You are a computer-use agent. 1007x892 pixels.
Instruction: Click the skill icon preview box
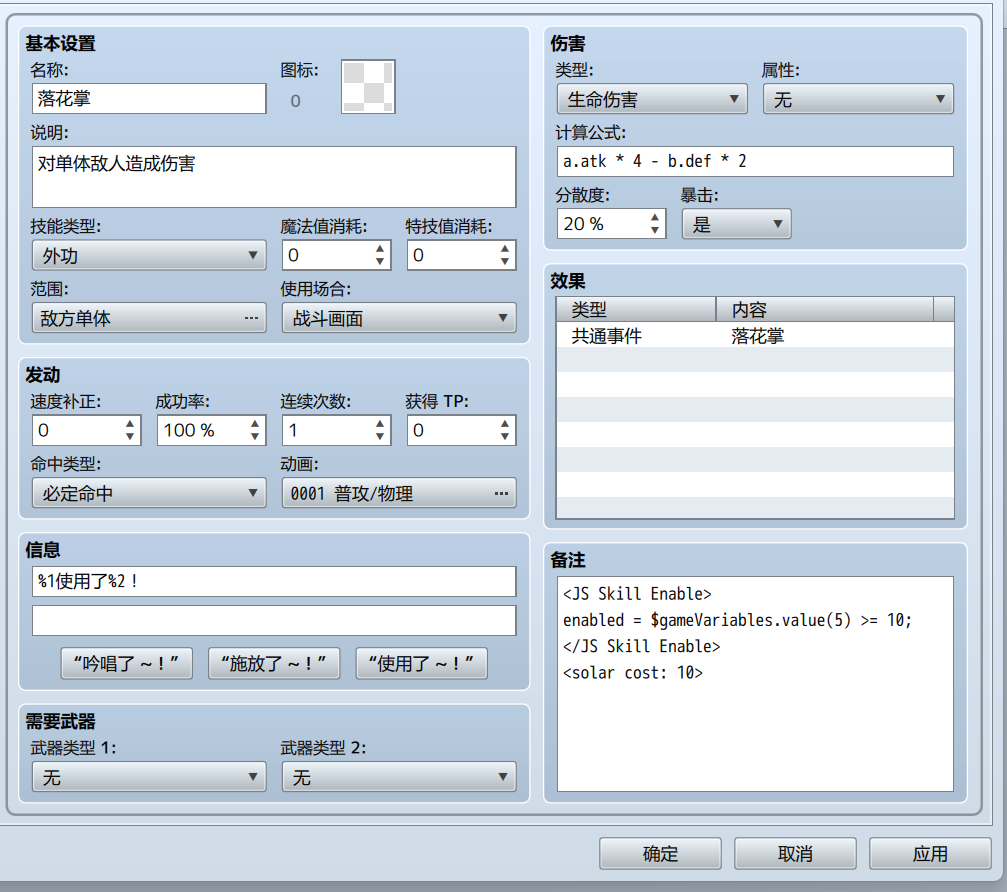[x=368, y=87]
